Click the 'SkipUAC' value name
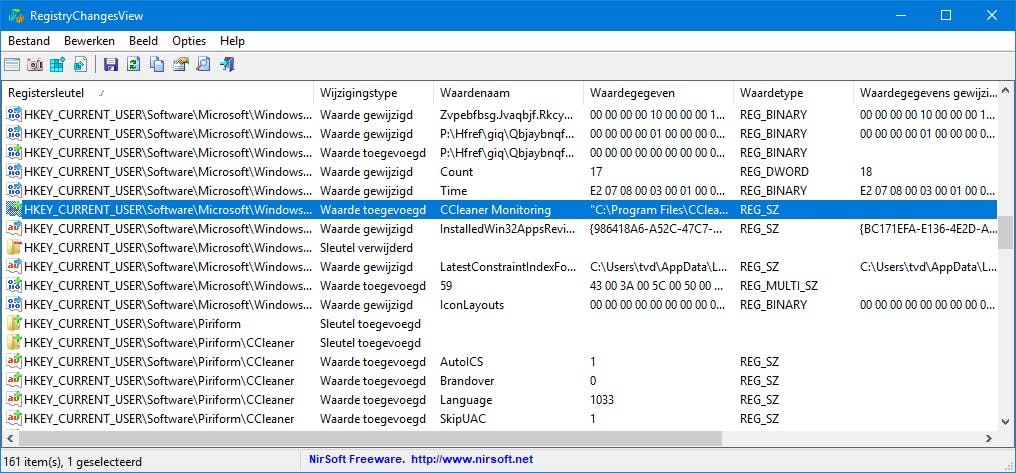 pos(463,419)
